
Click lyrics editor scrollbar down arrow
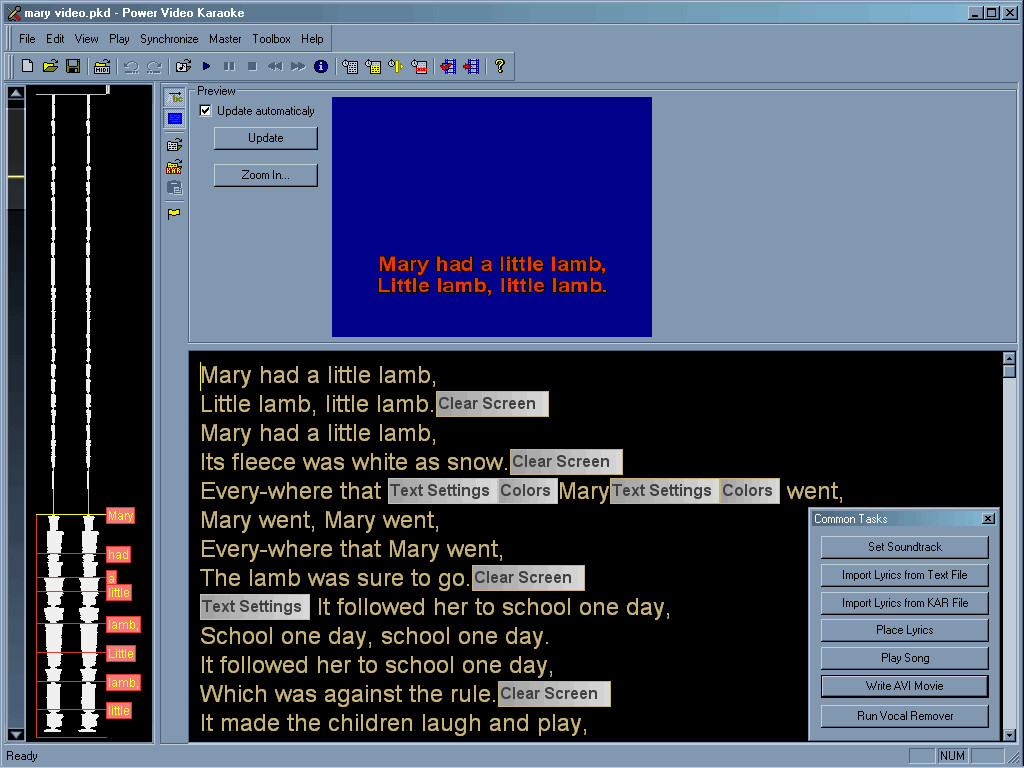1009,735
